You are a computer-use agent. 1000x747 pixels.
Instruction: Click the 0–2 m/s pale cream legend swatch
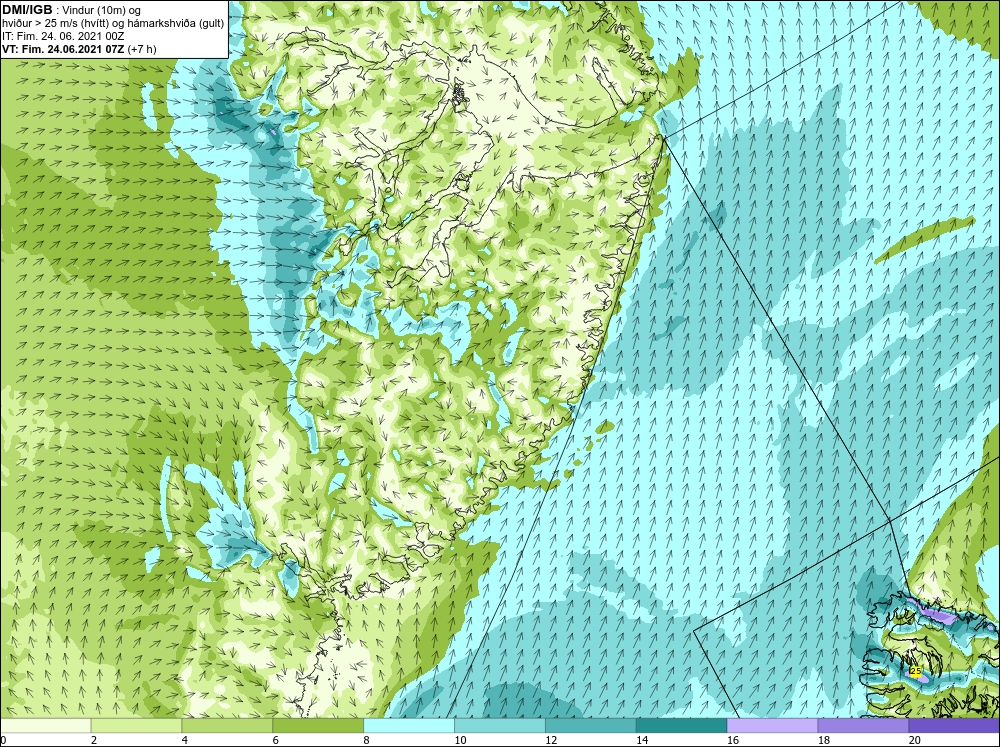(45, 726)
